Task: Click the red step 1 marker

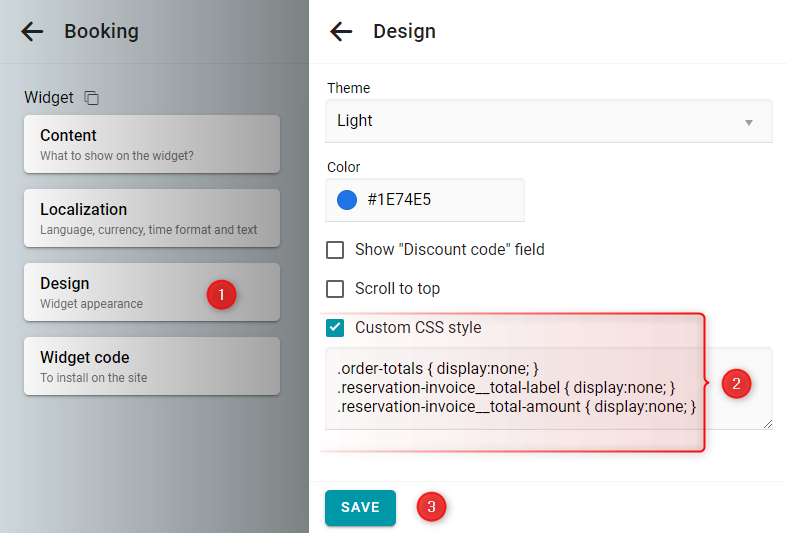Action: [x=221, y=295]
